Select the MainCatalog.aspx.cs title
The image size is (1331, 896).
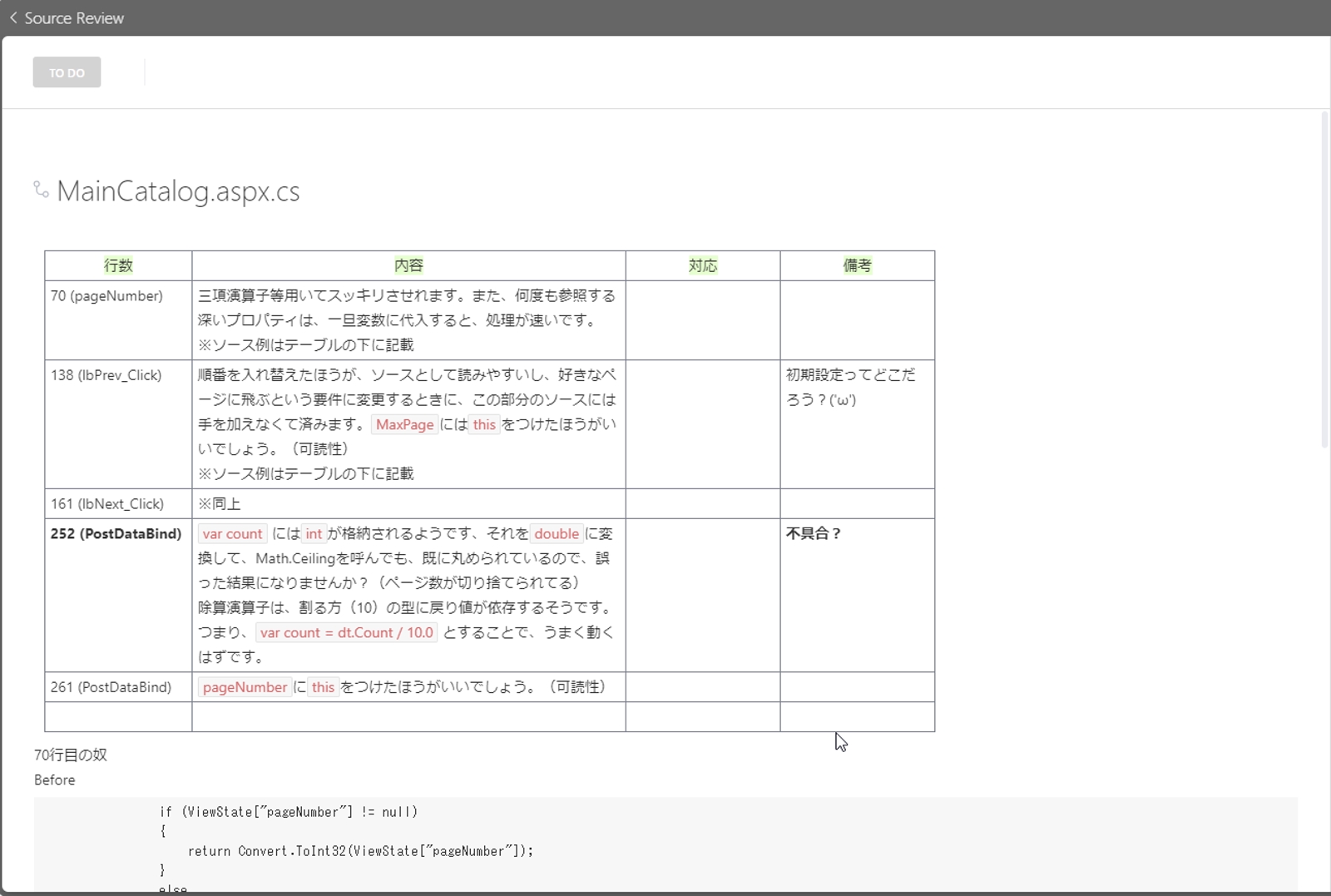coord(178,191)
